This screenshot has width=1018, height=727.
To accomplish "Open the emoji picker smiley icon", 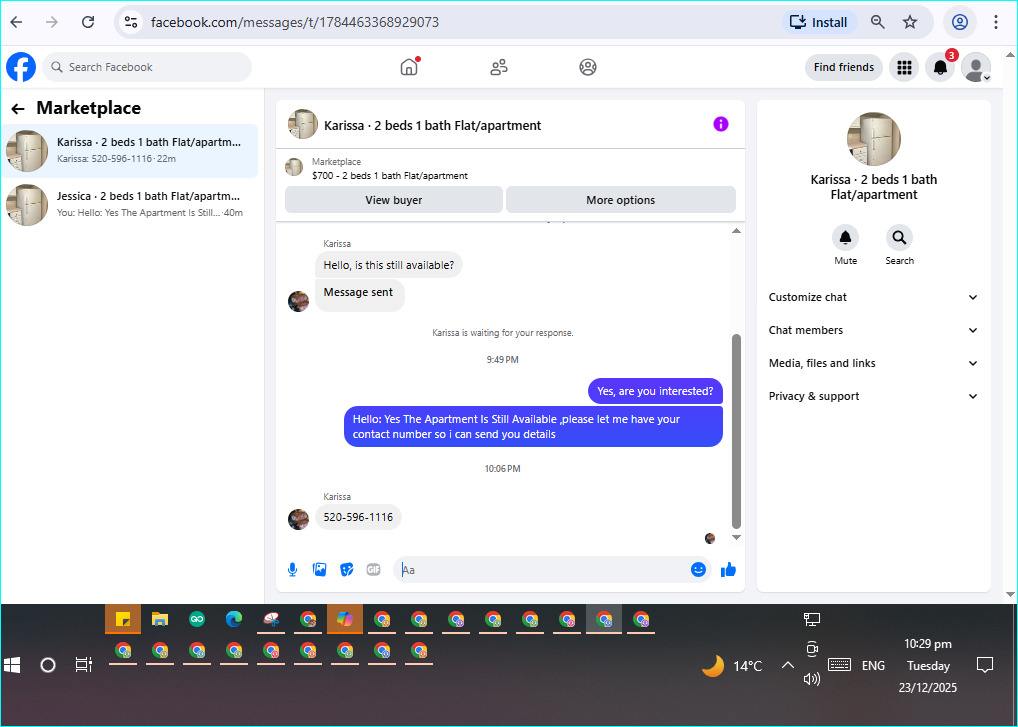I will [699, 570].
